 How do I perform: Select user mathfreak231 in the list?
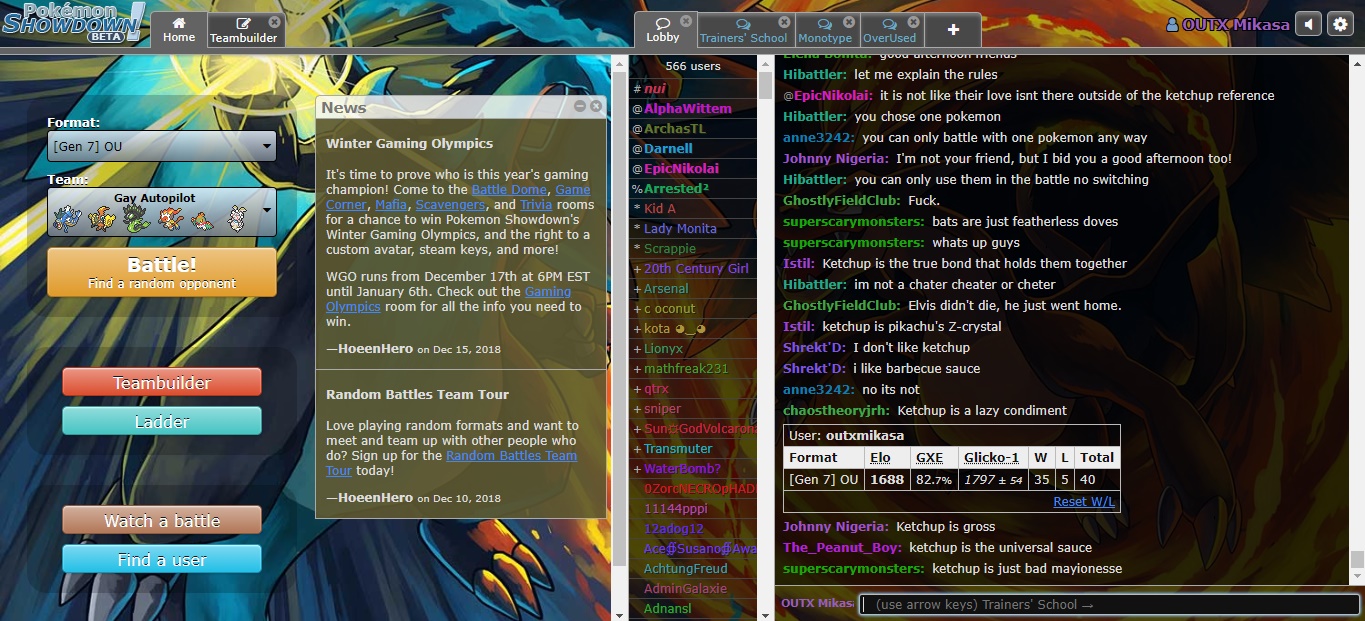pos(693,368)
